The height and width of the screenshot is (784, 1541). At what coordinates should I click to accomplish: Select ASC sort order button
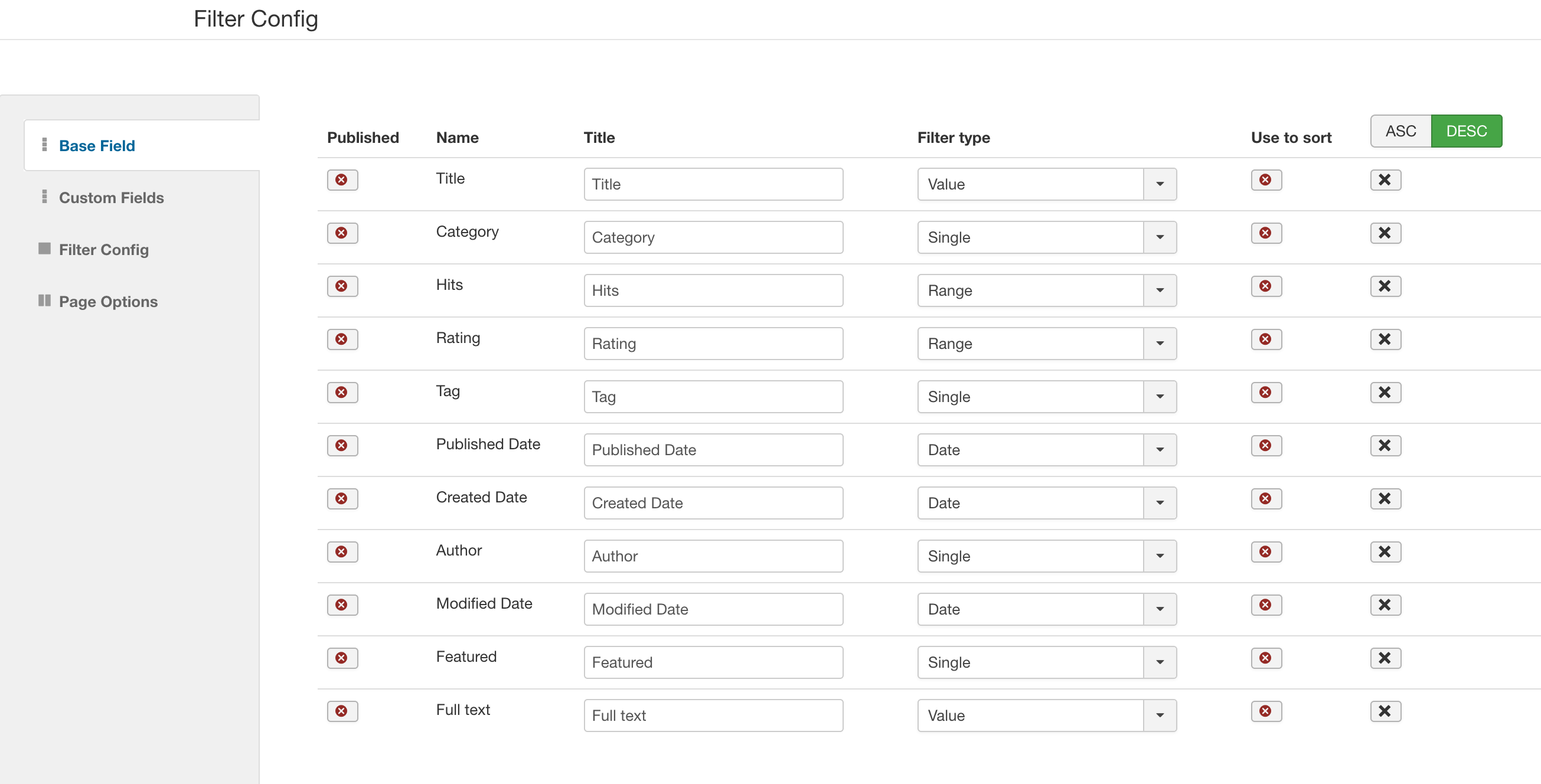(1400, 131)
